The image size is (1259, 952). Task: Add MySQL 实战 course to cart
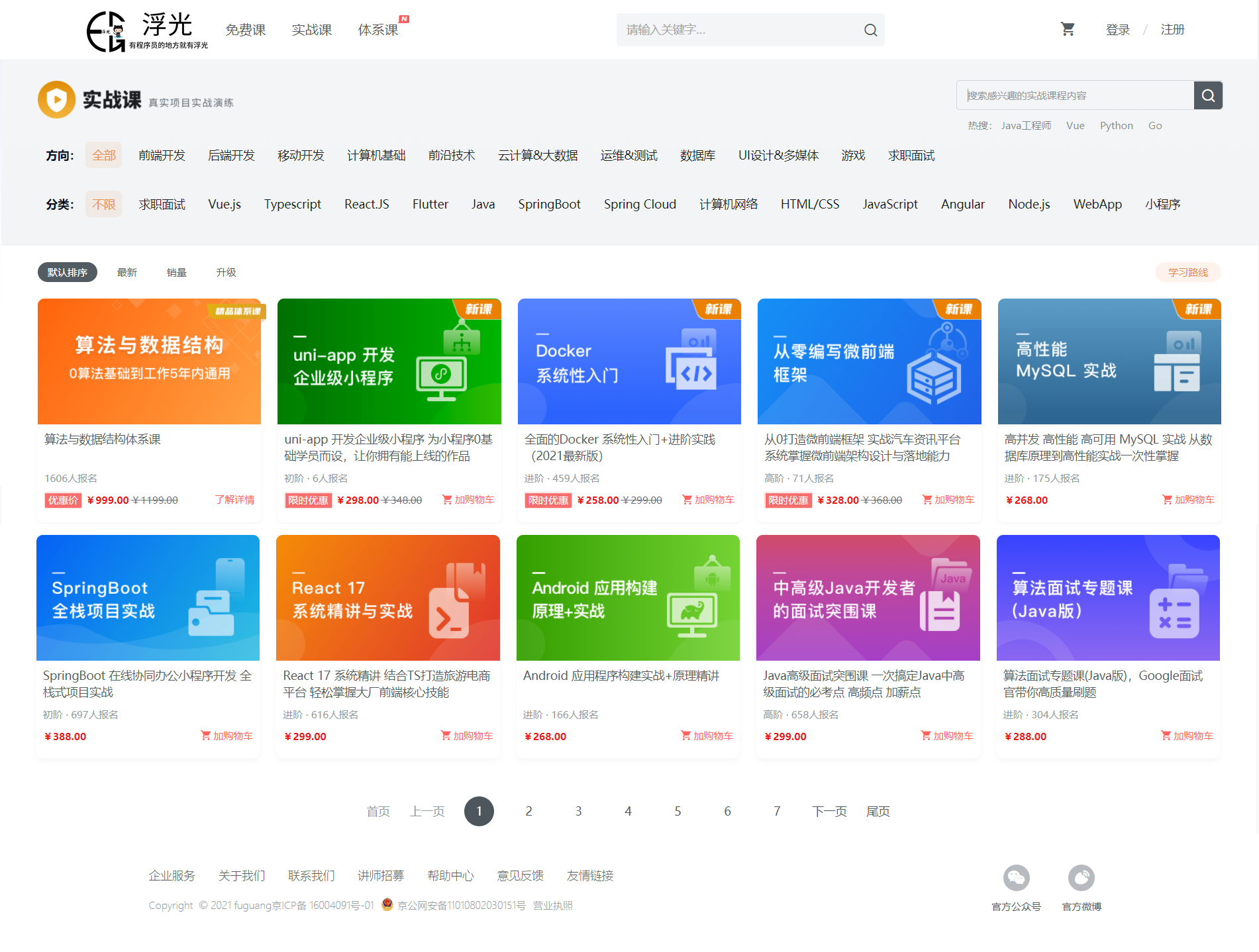pos(1188,500)
